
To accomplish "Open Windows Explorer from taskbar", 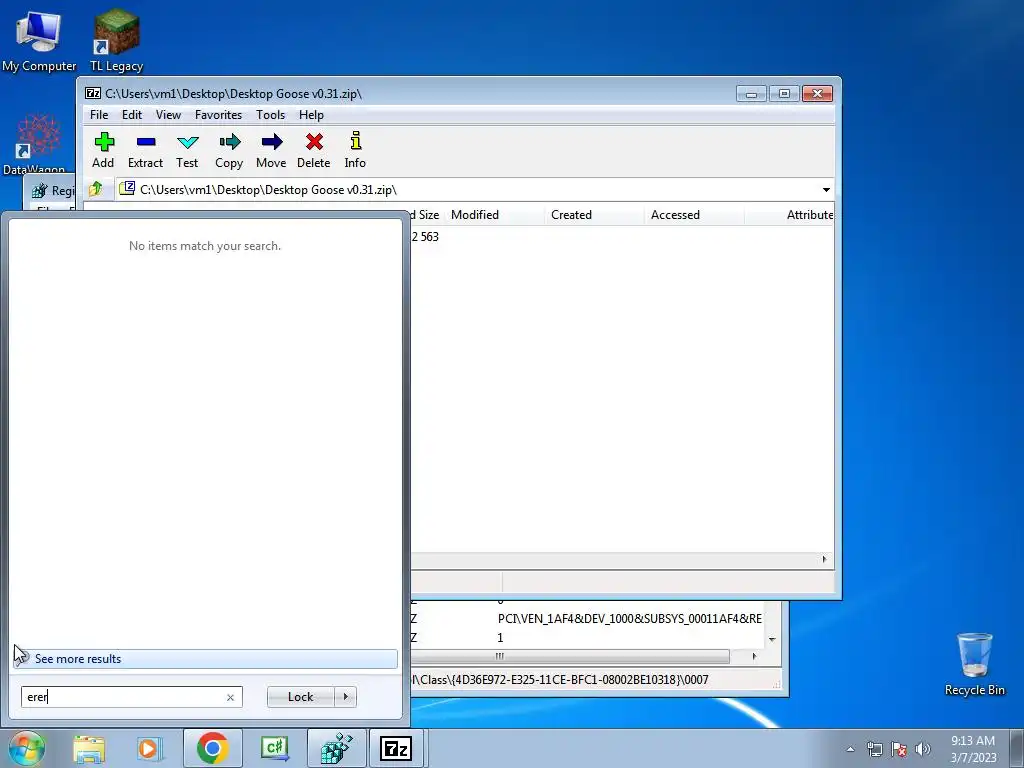I will click(x=89, y=748).
